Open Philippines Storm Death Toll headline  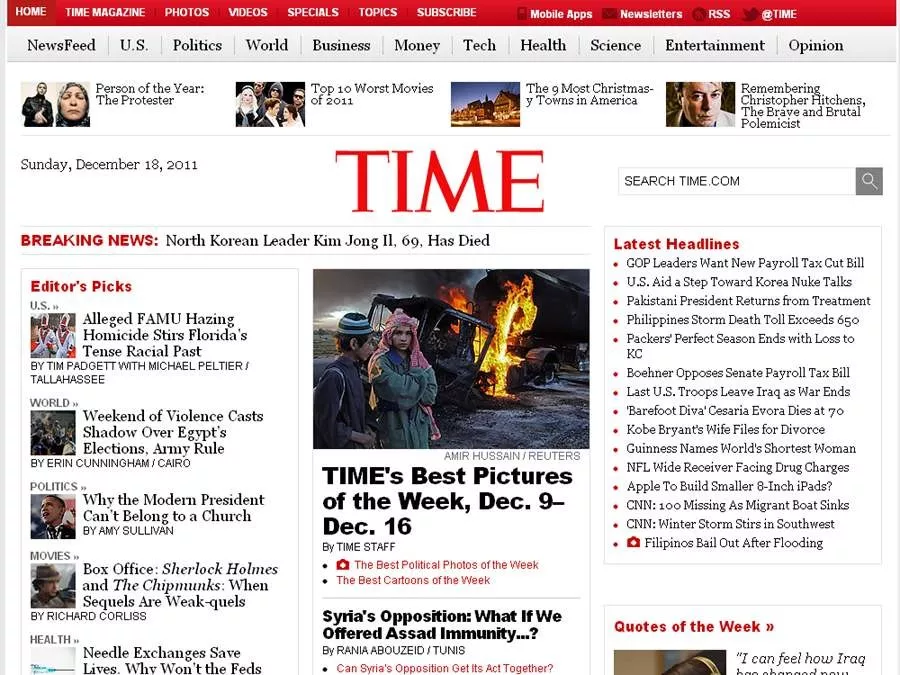pyautogui.click(x=743, y=320)
